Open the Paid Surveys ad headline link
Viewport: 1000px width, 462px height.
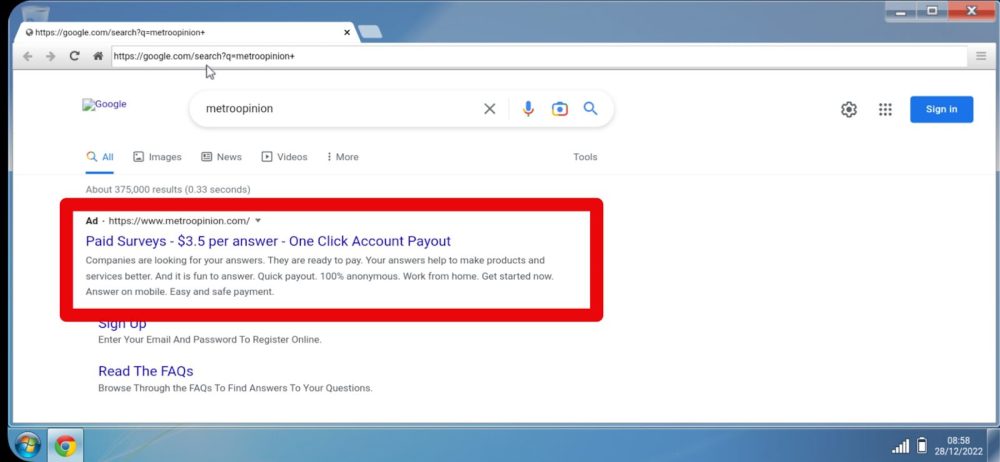[268, 241]
